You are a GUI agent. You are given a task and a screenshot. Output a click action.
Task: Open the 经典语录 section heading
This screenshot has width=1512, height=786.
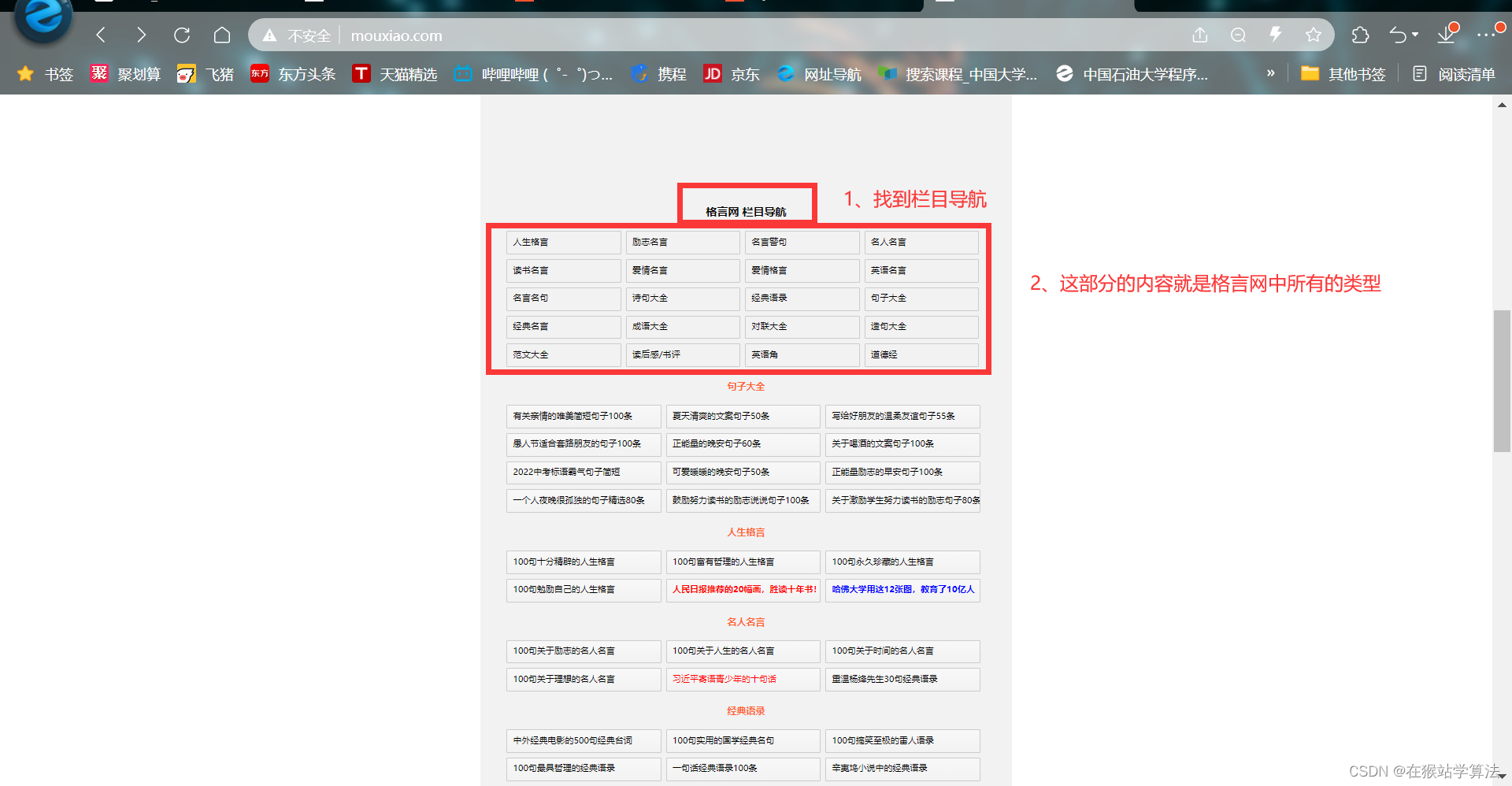click(x=746, y=711)
